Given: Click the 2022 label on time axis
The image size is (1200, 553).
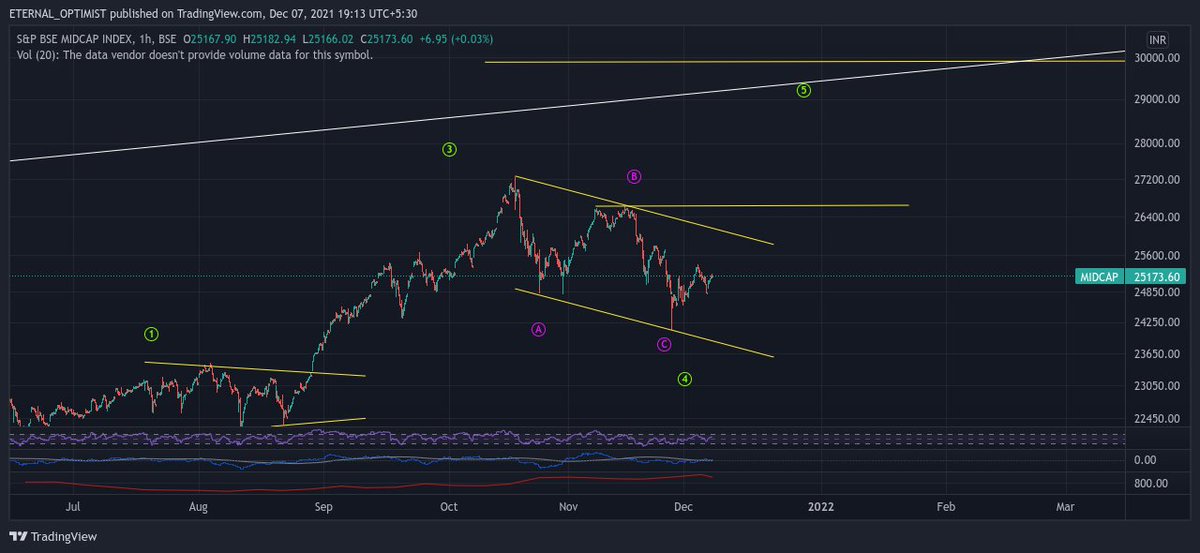Looking at the screenshot, I should pyautogui.click(x=821, y=507).
